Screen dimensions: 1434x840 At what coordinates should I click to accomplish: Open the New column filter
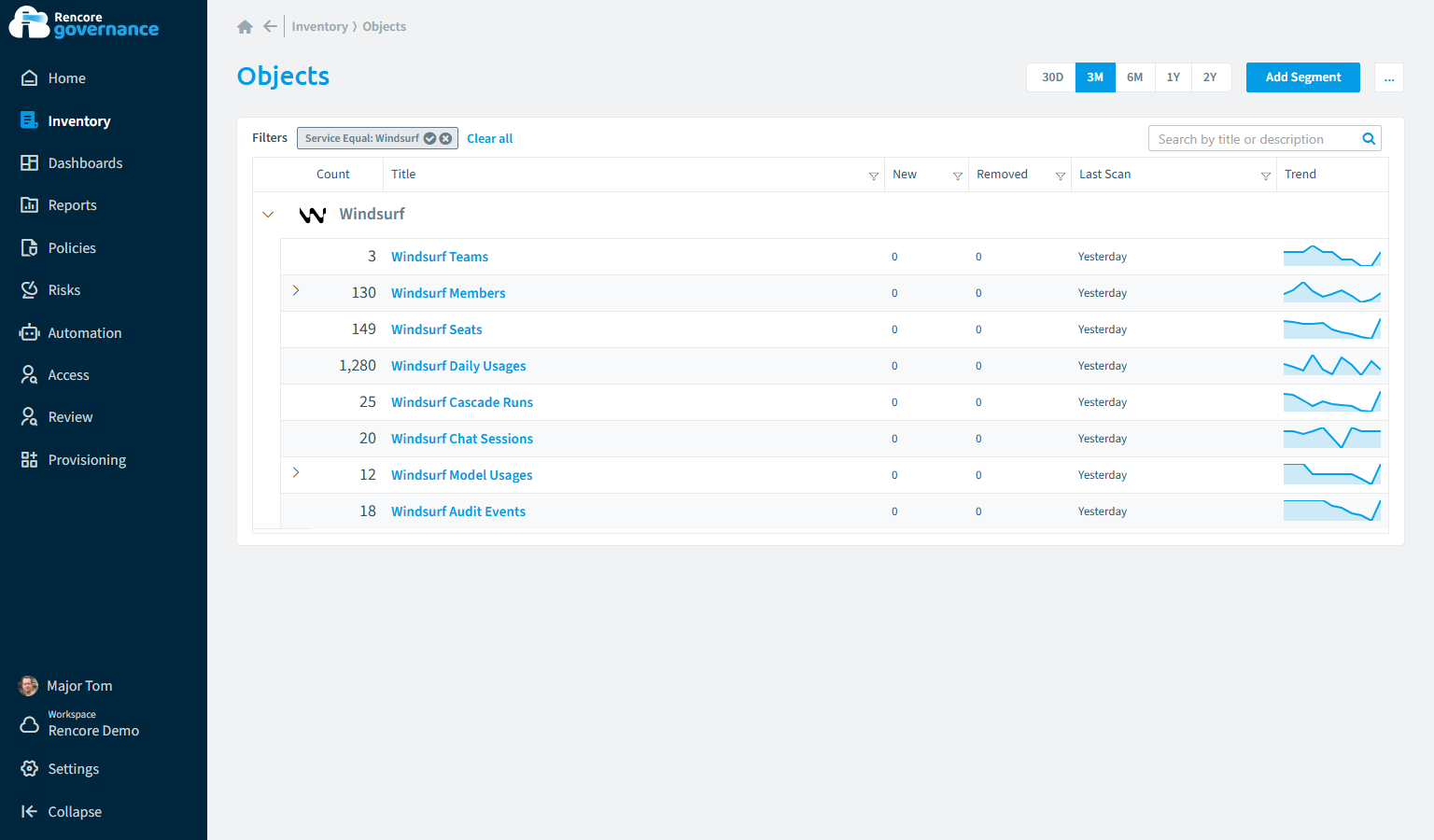pyautogui.click(x=958, y=175)
